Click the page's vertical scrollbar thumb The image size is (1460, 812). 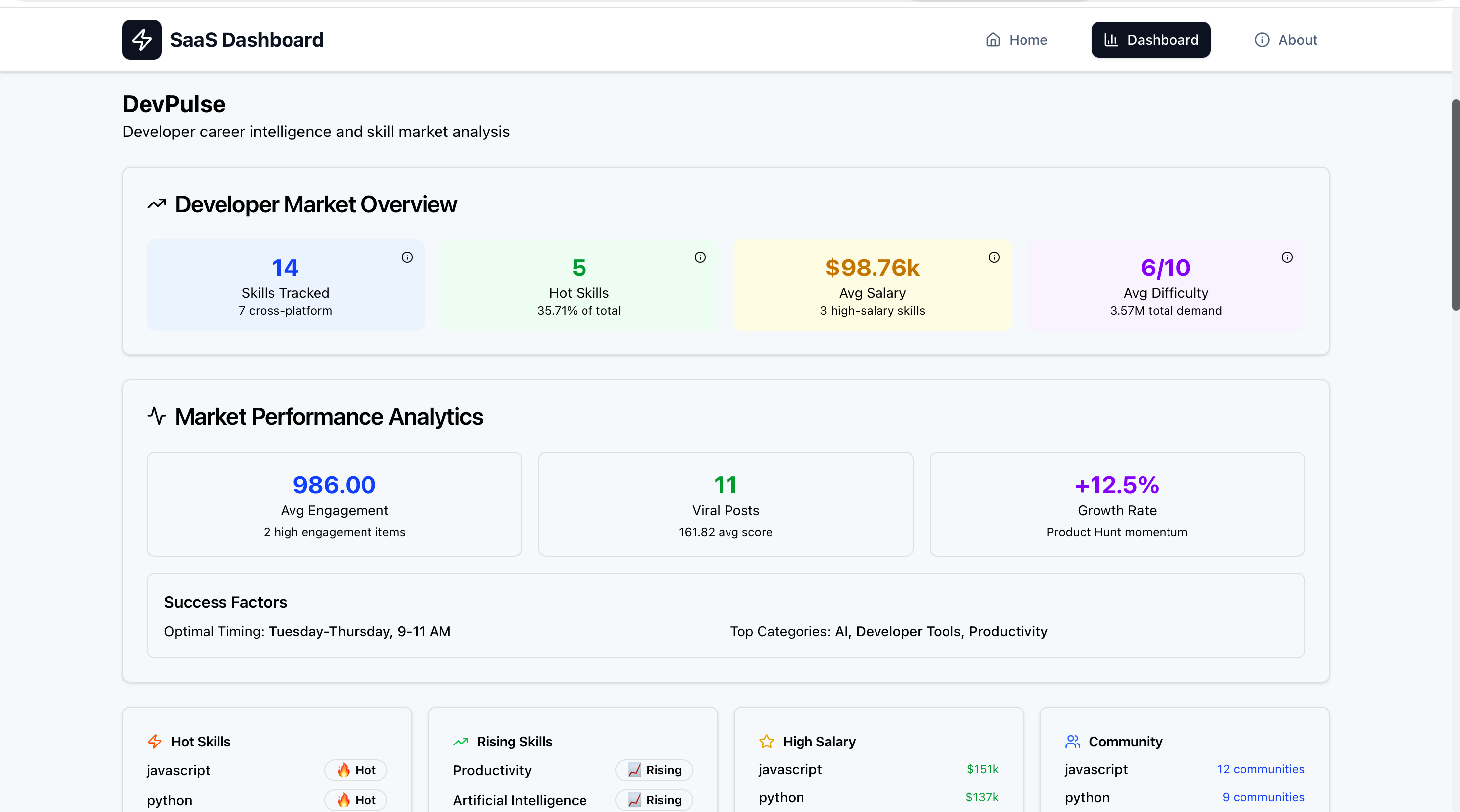click(1455, 204)
